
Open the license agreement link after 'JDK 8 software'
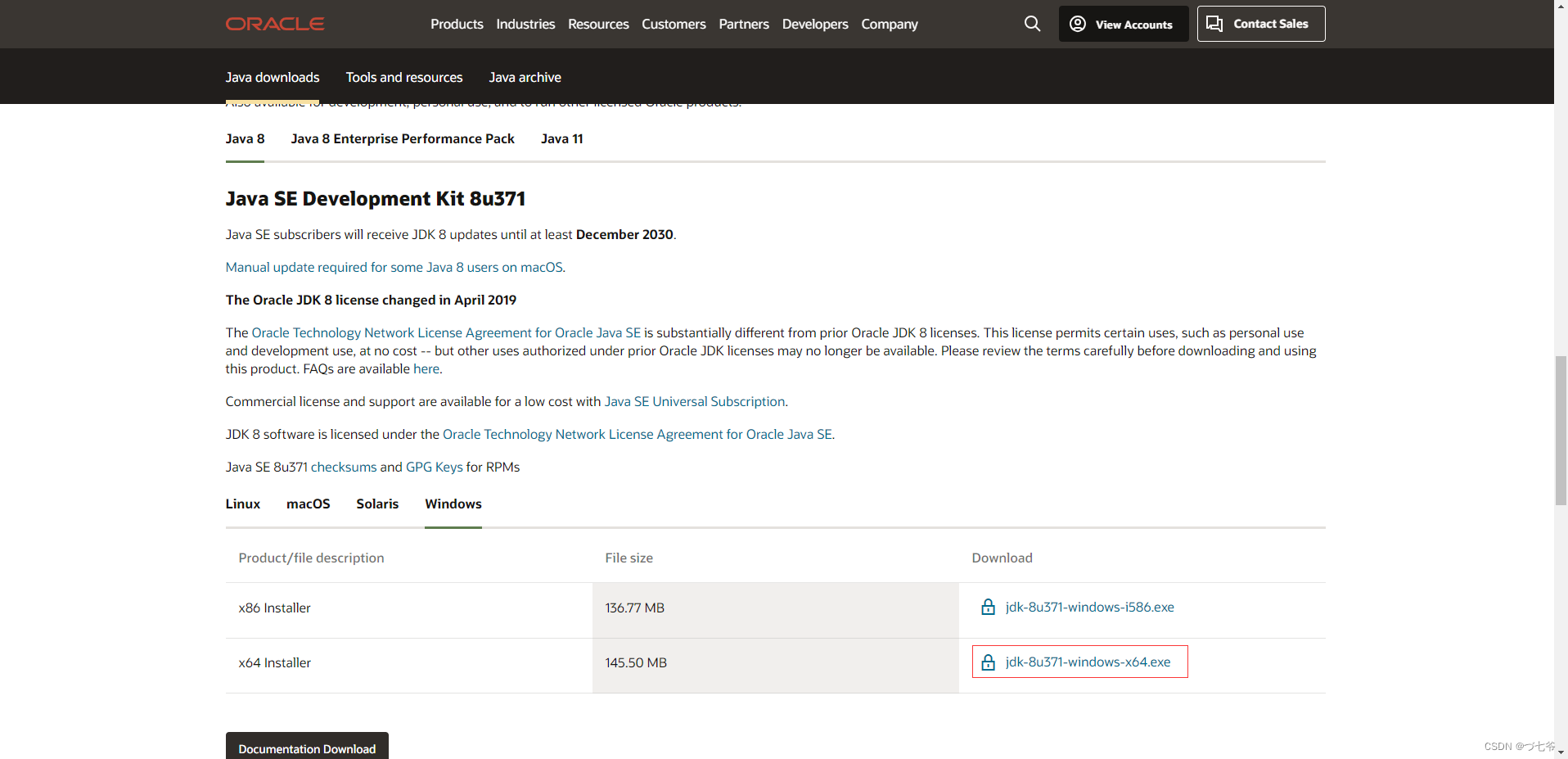click(x=638, y=434)
